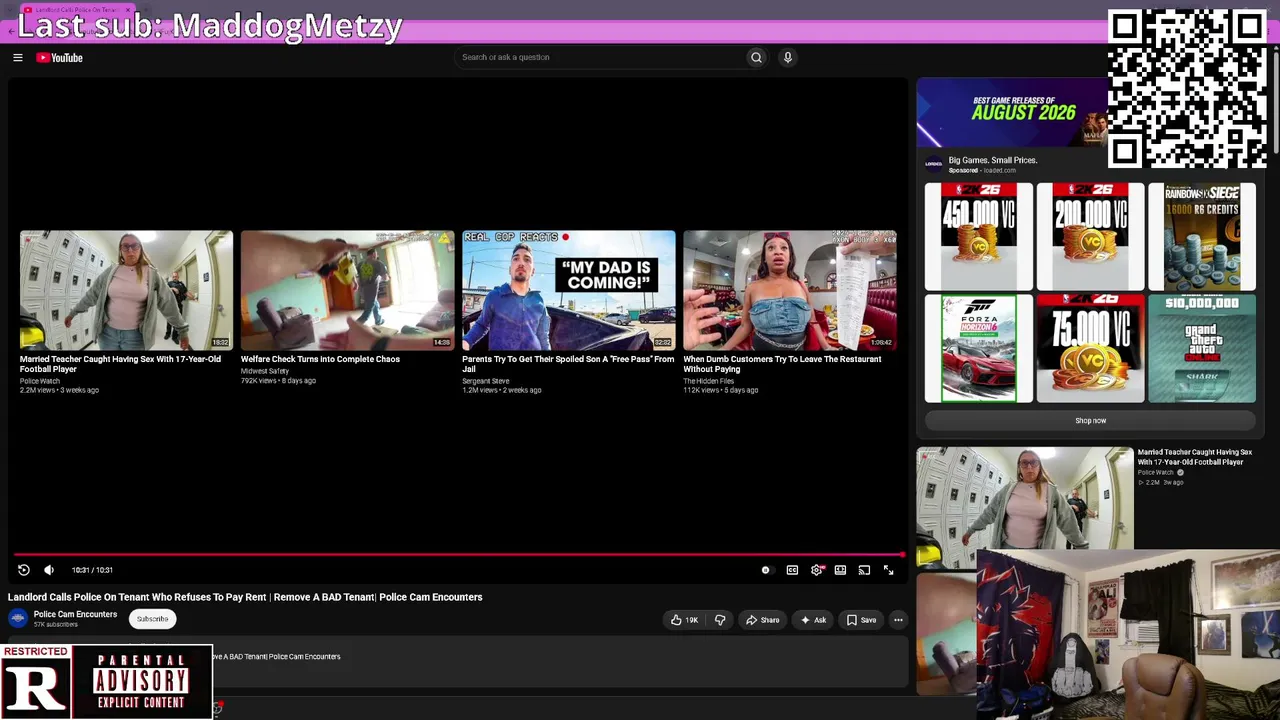This screenshot has height=720, width=1280.
Task: Select the Forza Horizon product tile
Action: coord(979,348)
